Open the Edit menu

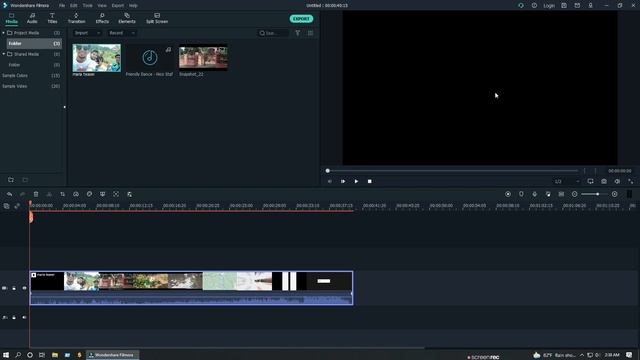click(73, 6)
